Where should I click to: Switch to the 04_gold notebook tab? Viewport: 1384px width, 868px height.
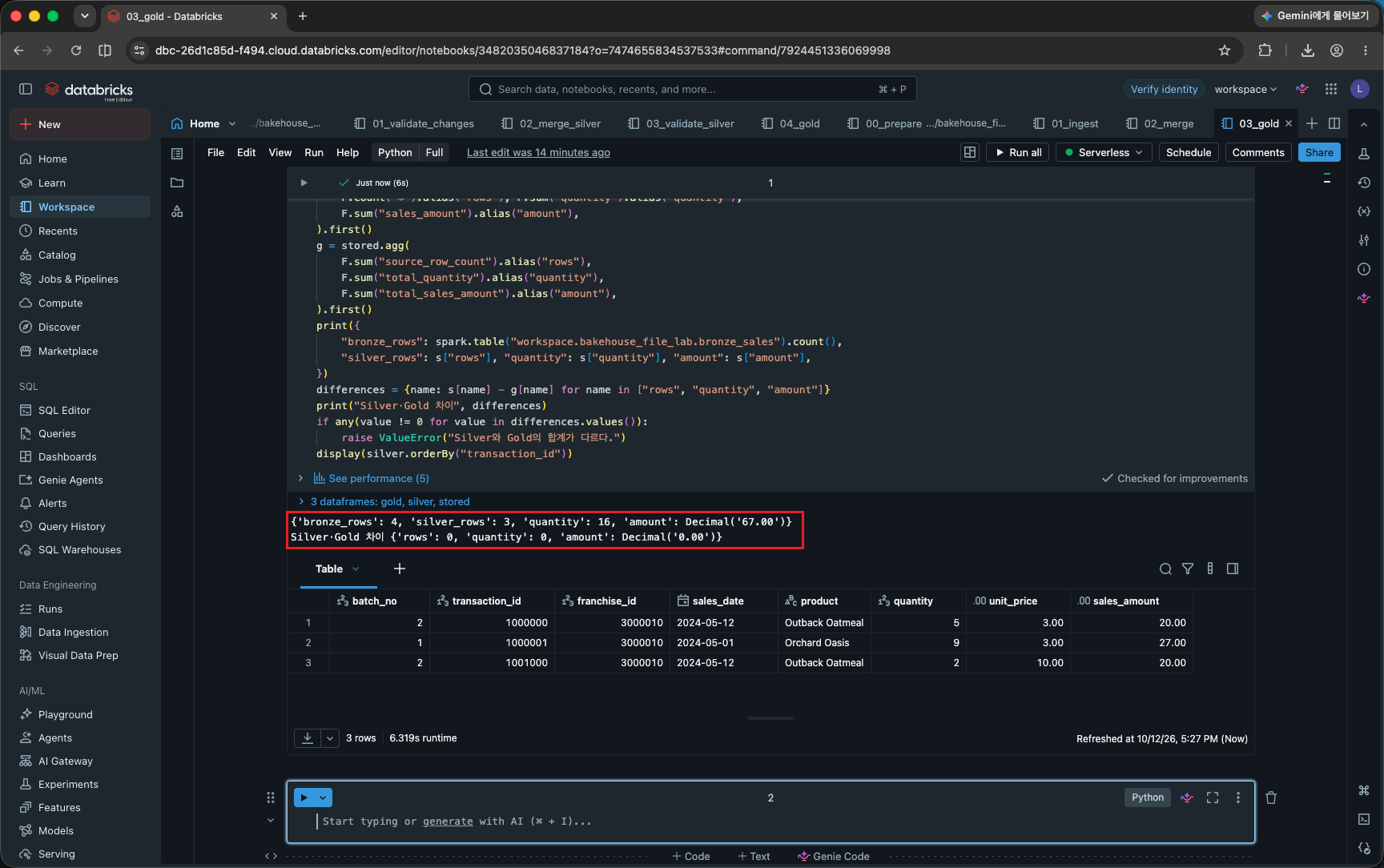tap(791, 123)
